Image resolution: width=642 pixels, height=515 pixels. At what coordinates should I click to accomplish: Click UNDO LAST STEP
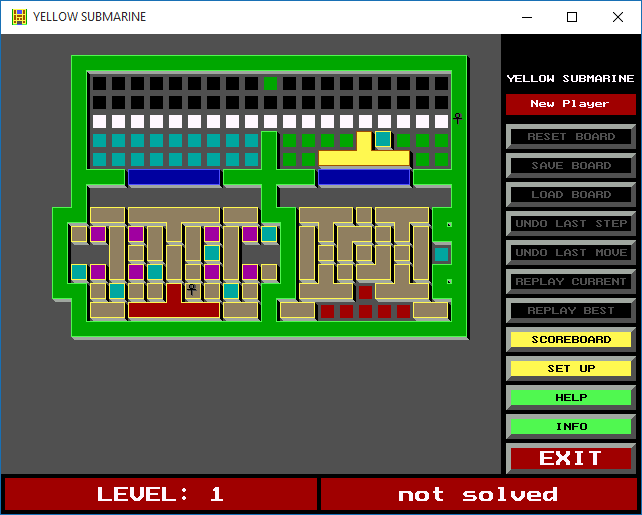571,224
